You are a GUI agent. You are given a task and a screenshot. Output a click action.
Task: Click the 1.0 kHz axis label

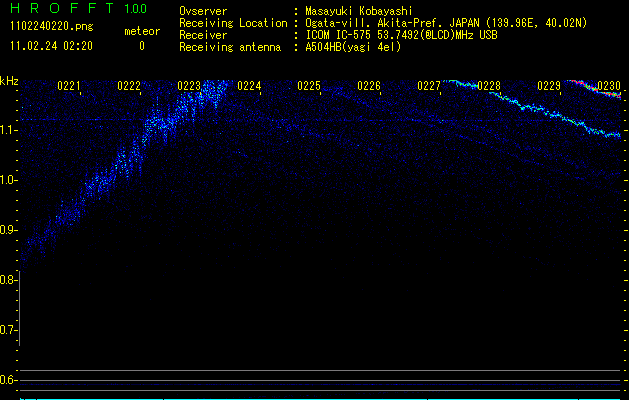pyautogui.click(x=9, y=180)
